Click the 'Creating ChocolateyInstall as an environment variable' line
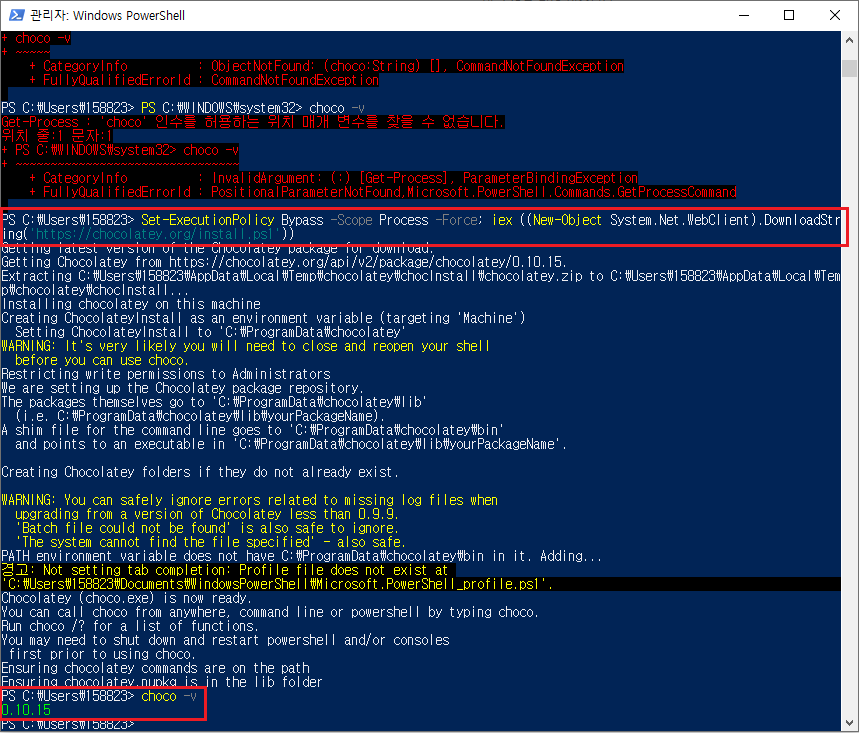 click(263, 318)
